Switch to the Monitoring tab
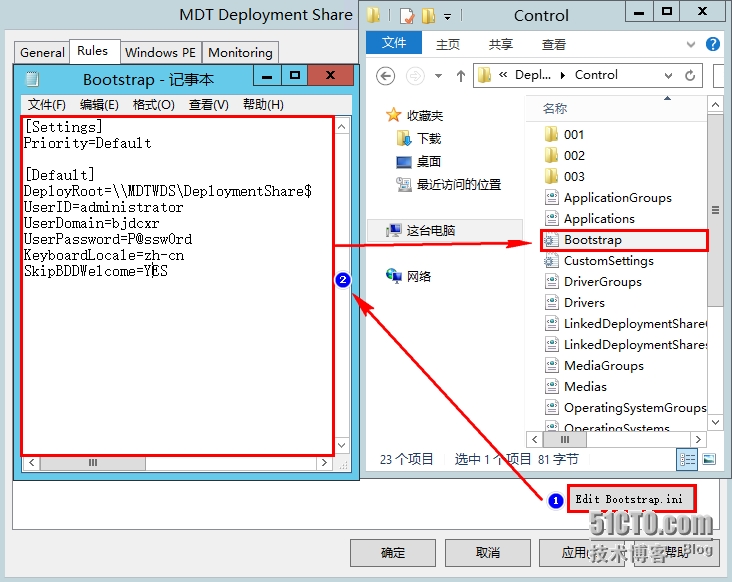 tap(240, 52)
